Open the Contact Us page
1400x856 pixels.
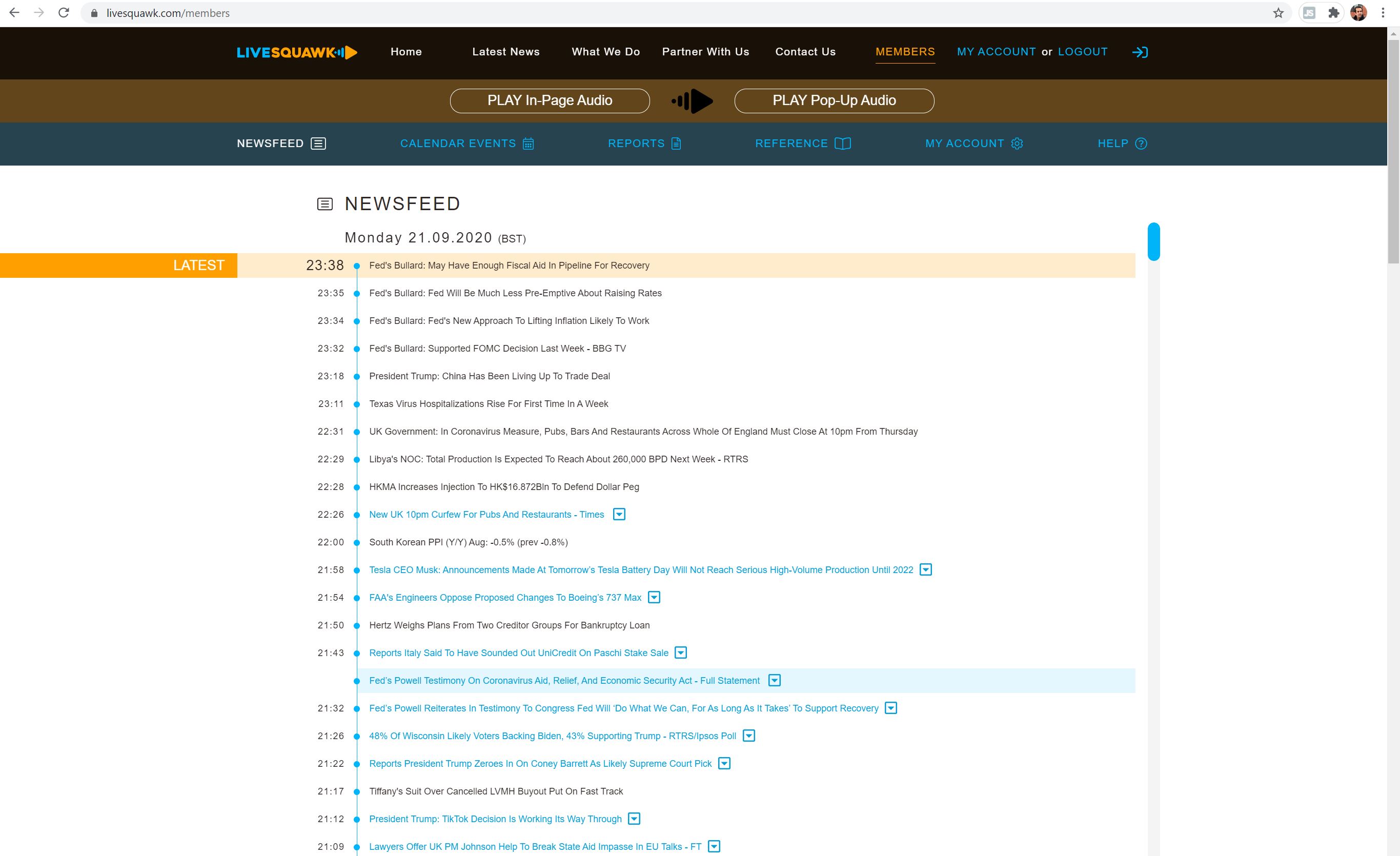pyautogui.click(x=805, y=52)
